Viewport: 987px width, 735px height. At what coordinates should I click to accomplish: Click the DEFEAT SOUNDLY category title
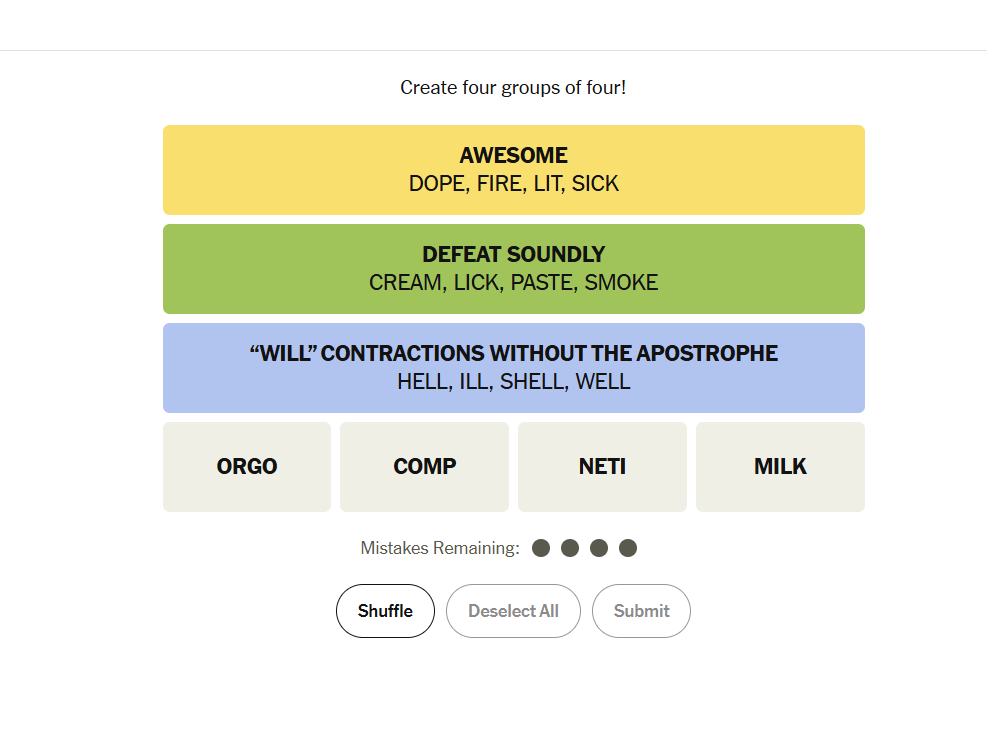(514, 254)
